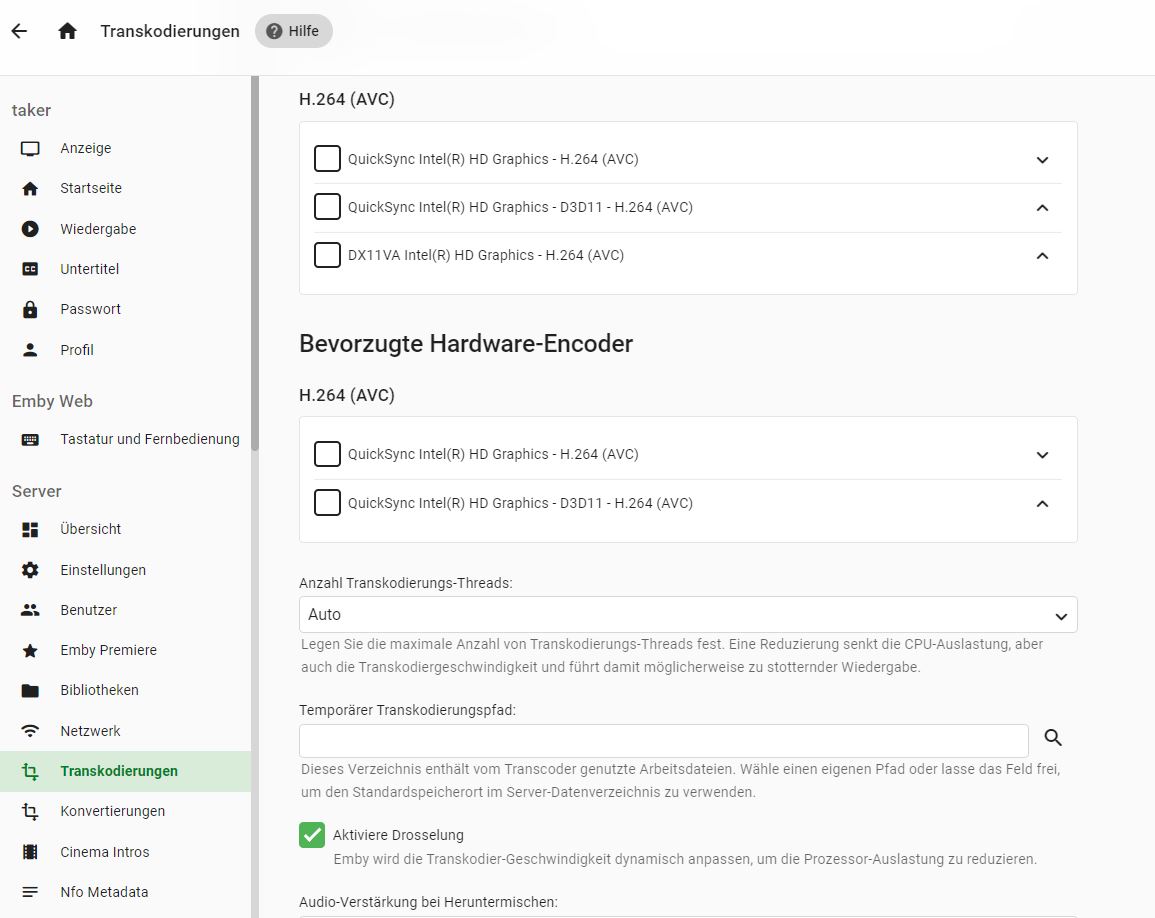The width and height of the screenshot is (1155, 918).
Task: Click the Untertitel CC icon
Action: (x=30, y=269)
